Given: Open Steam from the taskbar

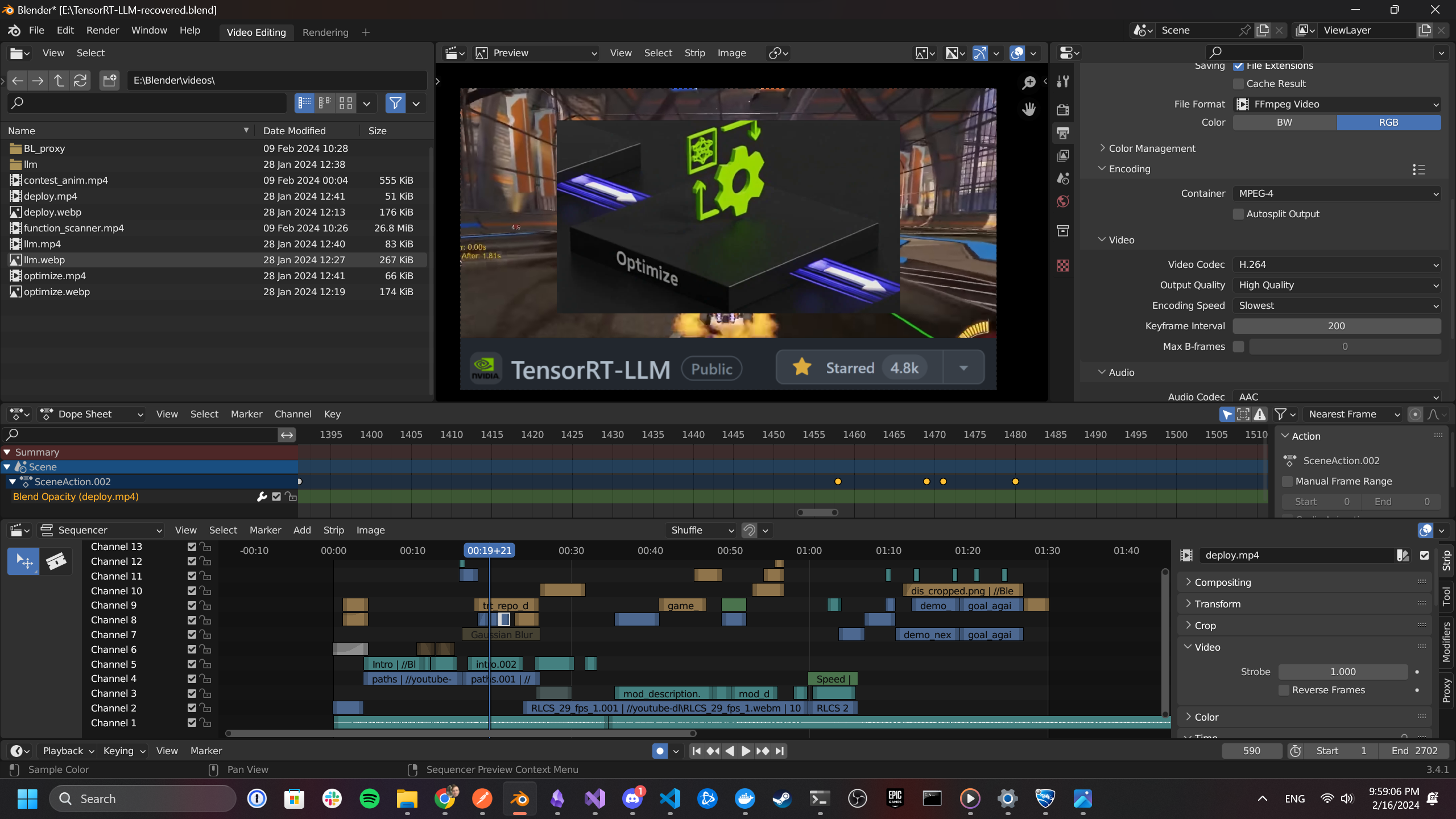Looking at the screenshot, I should coord(782,799).
